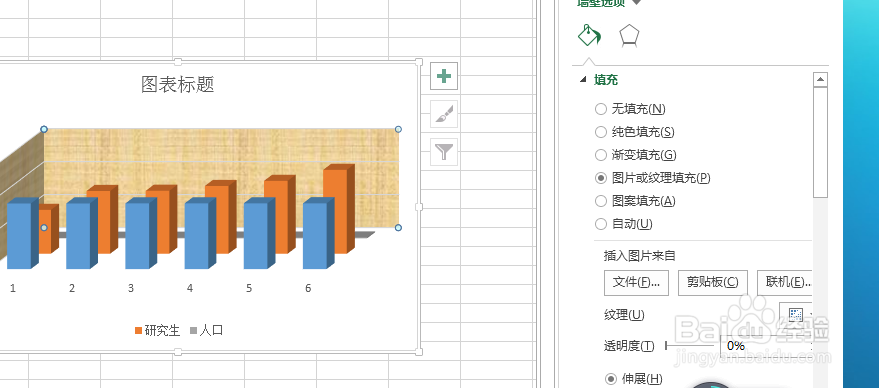Screen dimensions: 879x388
Task: Click the 插入图片来自 label
Action: coord(640,256)
